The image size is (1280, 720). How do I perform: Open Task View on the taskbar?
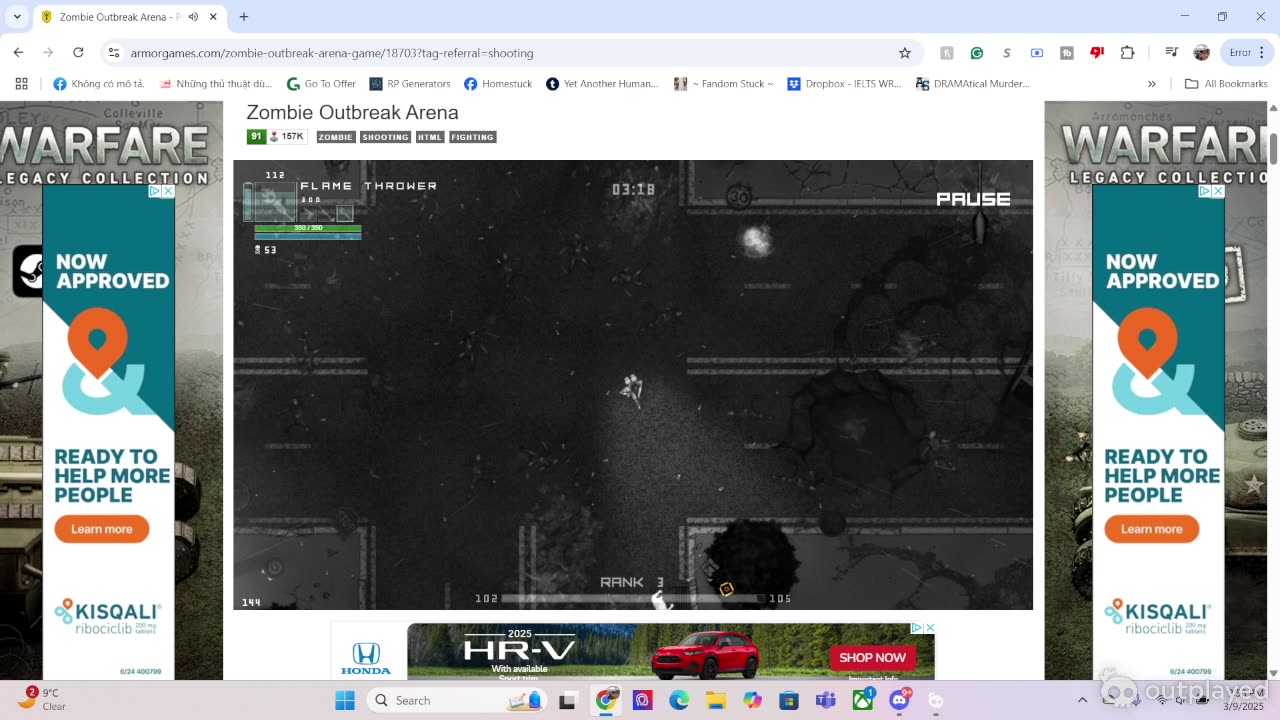pos(568,700)
